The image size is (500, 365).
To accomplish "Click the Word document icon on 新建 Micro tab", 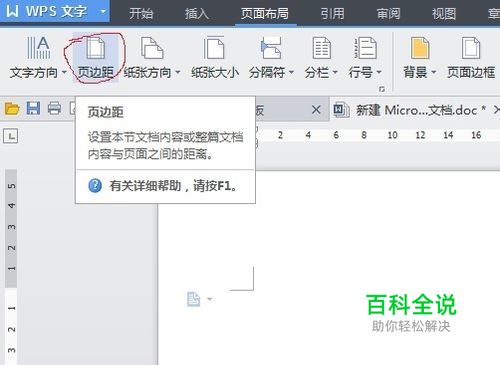I will (x=341, y=110).
